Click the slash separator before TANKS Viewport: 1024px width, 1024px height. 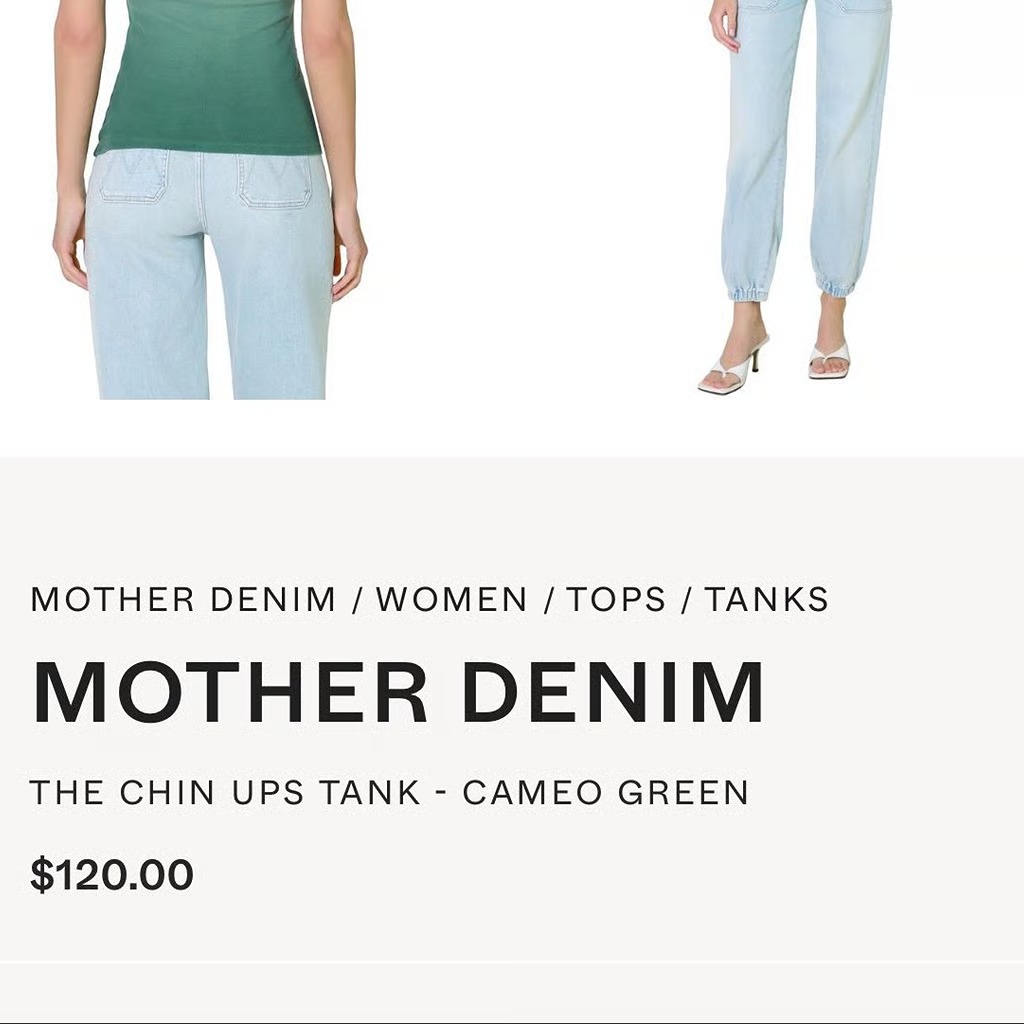click(685, 600)
